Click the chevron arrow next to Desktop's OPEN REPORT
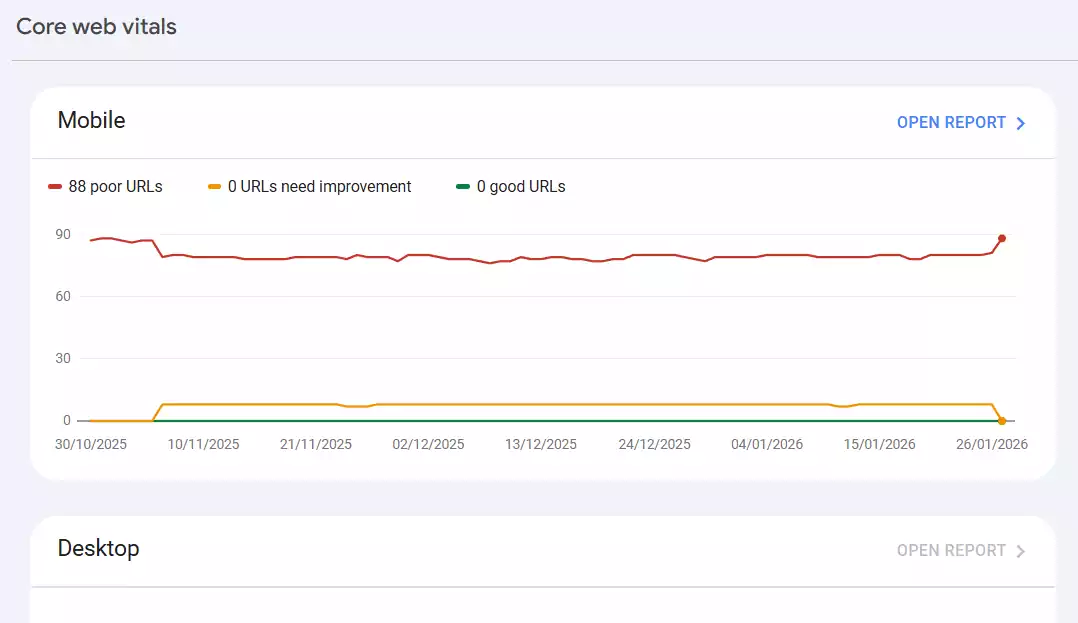The image size is (1078, 623). 1019,550
